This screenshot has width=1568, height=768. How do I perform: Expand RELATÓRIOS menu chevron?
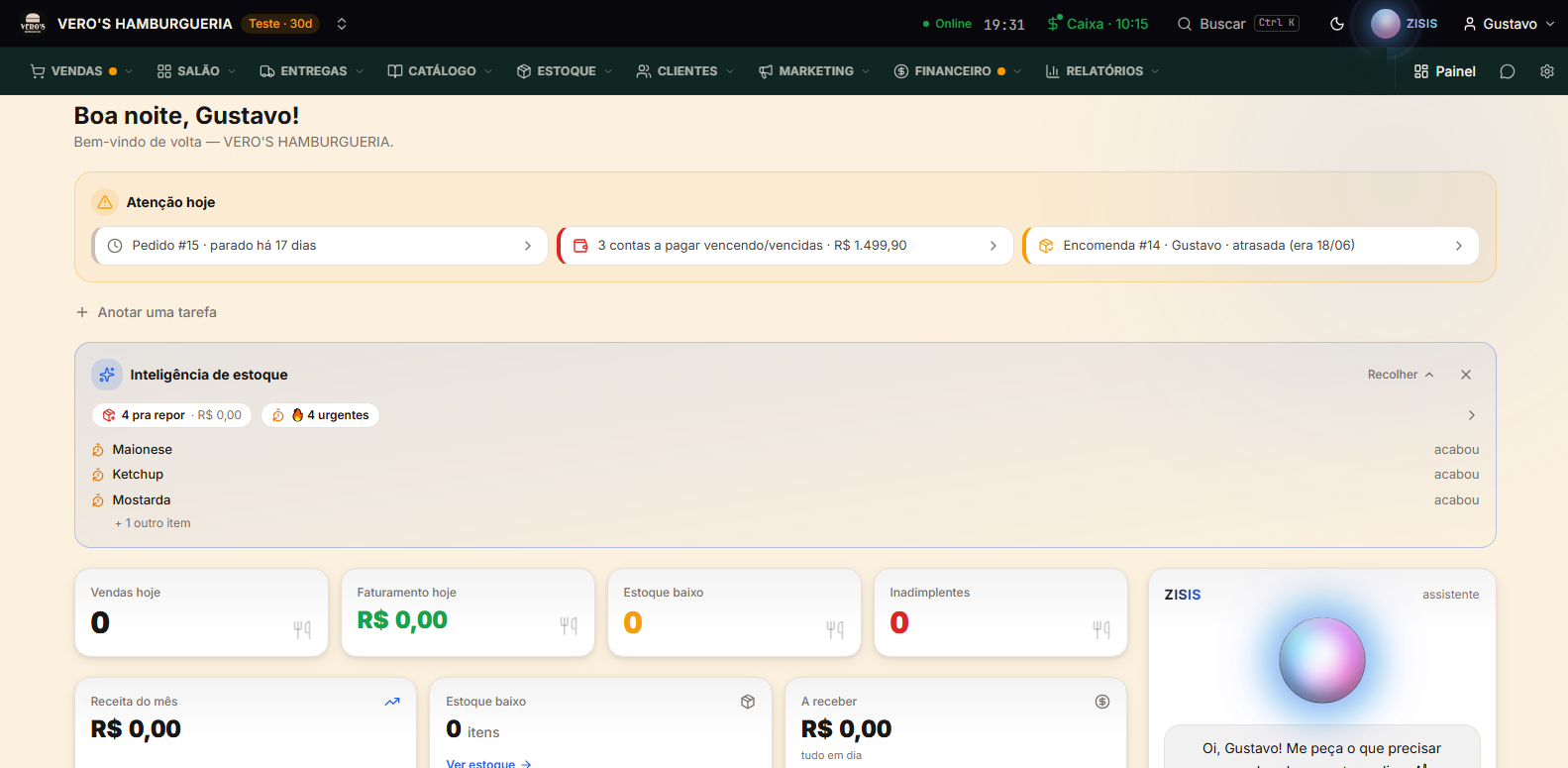1155,71
